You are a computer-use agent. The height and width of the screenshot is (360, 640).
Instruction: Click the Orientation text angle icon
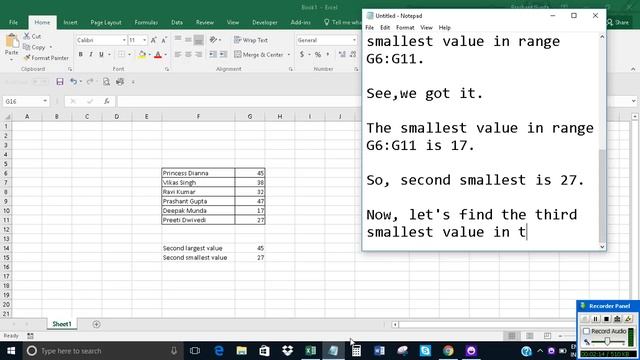pyautogui.click(x=213, y=40)
